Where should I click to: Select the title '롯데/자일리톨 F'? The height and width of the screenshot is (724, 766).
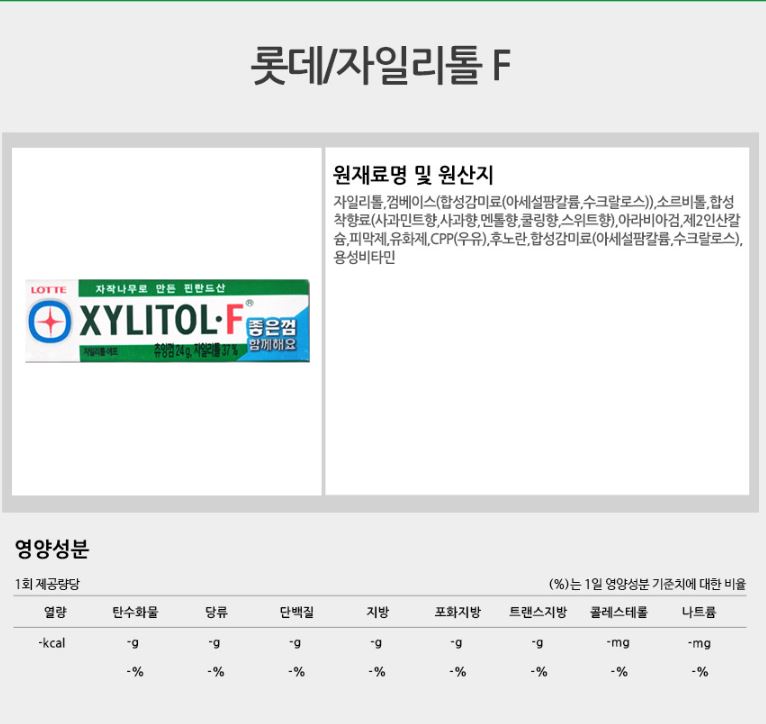[381, 64]
